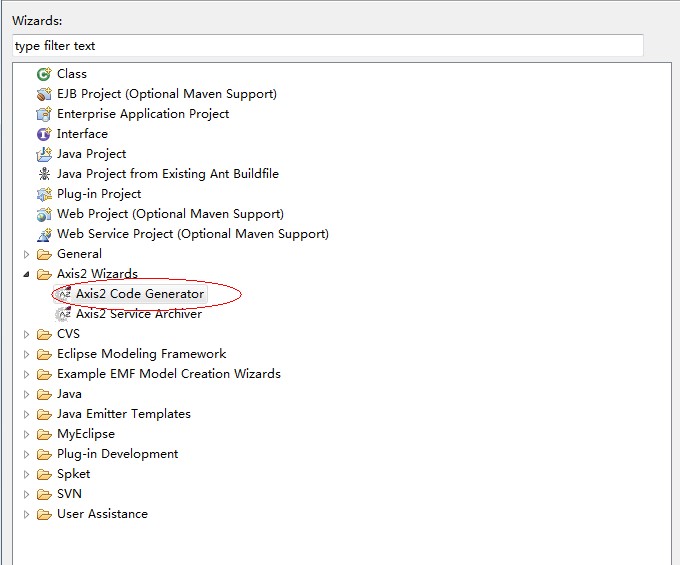The height and width of the screenshot is (565, 680).
Task: Click the Example EMF Model folder icon
Action: coord(44,374)
